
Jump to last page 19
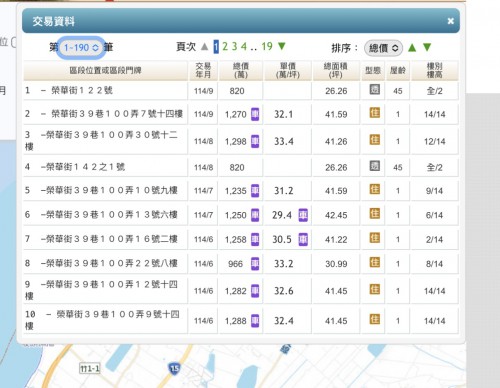coord(267,46)
